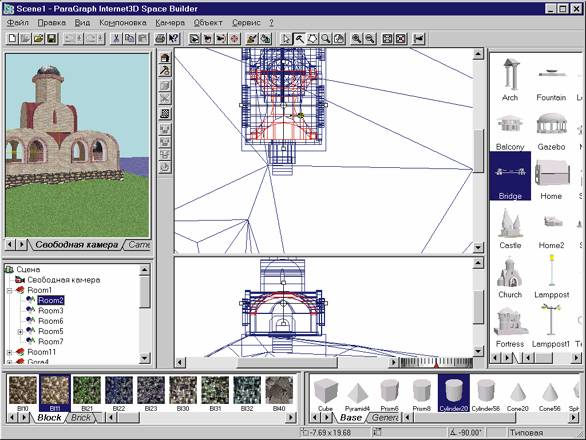Pick the Bl21 green texture swatch
This screenshot has width=586, height=440.
[87, 394]
